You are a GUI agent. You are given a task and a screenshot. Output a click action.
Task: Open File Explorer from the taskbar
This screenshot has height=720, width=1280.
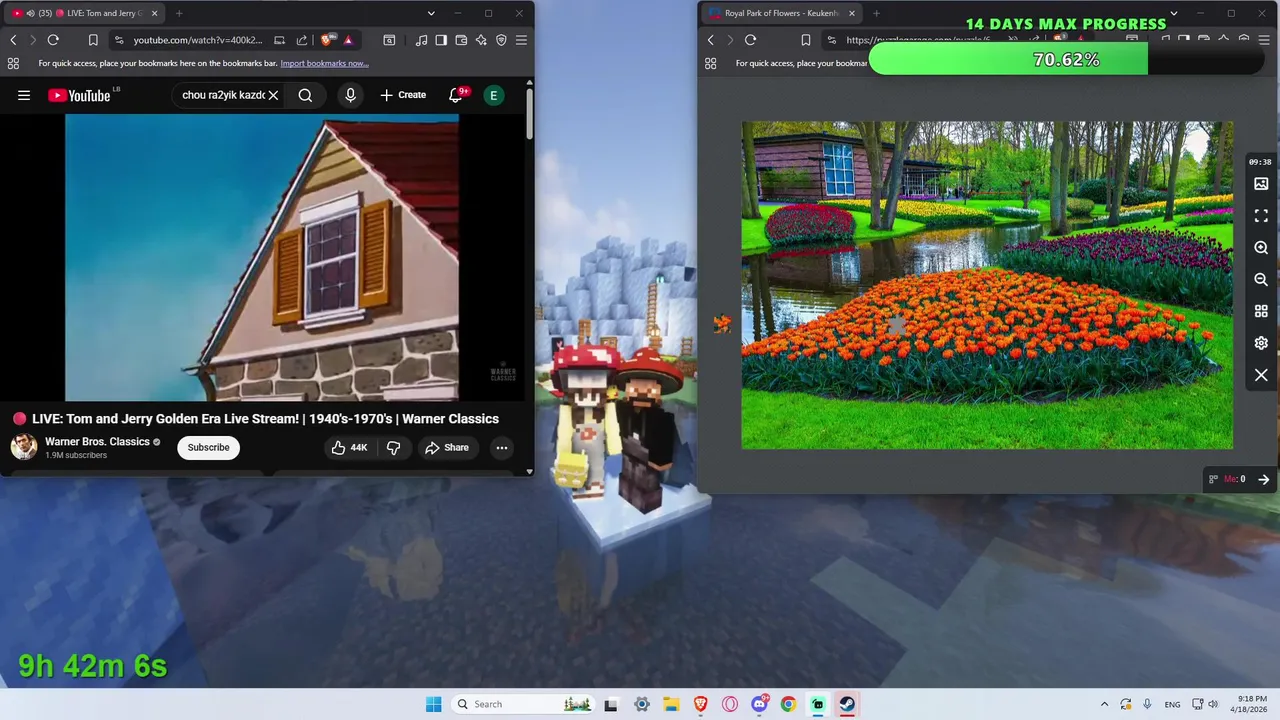point(671,704)
